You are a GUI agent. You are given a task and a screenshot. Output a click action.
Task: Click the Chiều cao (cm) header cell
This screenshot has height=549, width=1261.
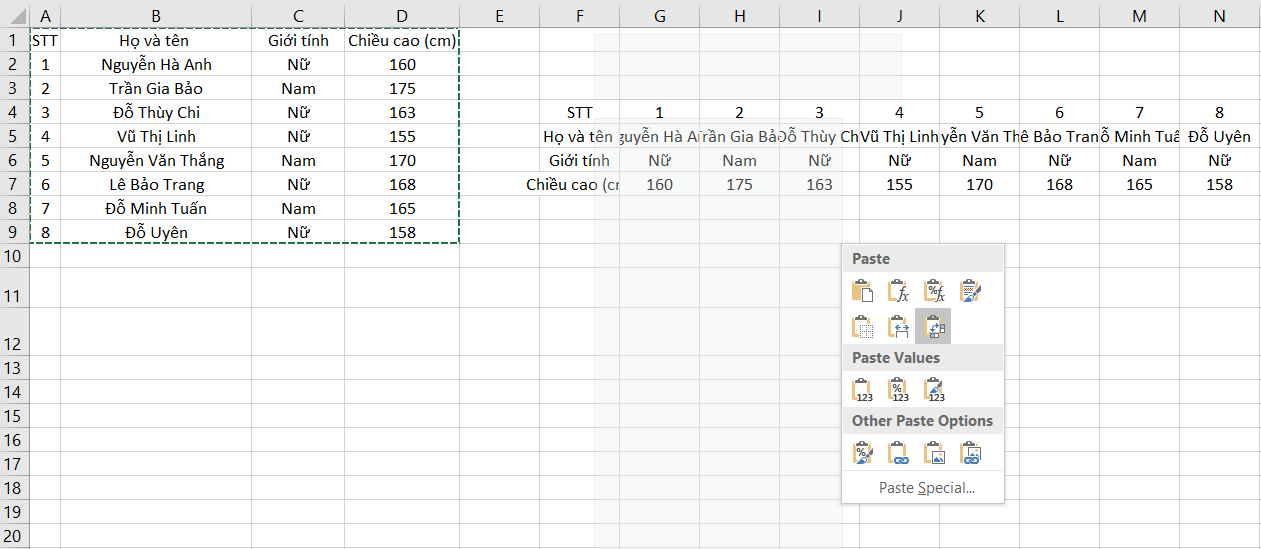click(x=401, y=41)
